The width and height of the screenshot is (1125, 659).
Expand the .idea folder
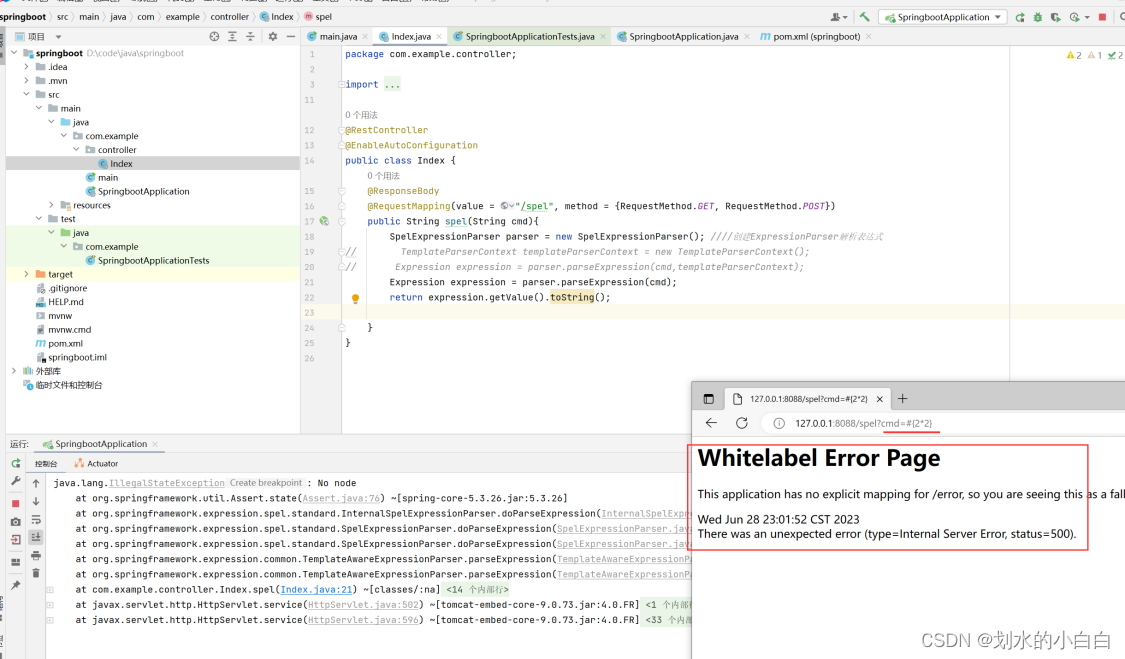point(27,67)
